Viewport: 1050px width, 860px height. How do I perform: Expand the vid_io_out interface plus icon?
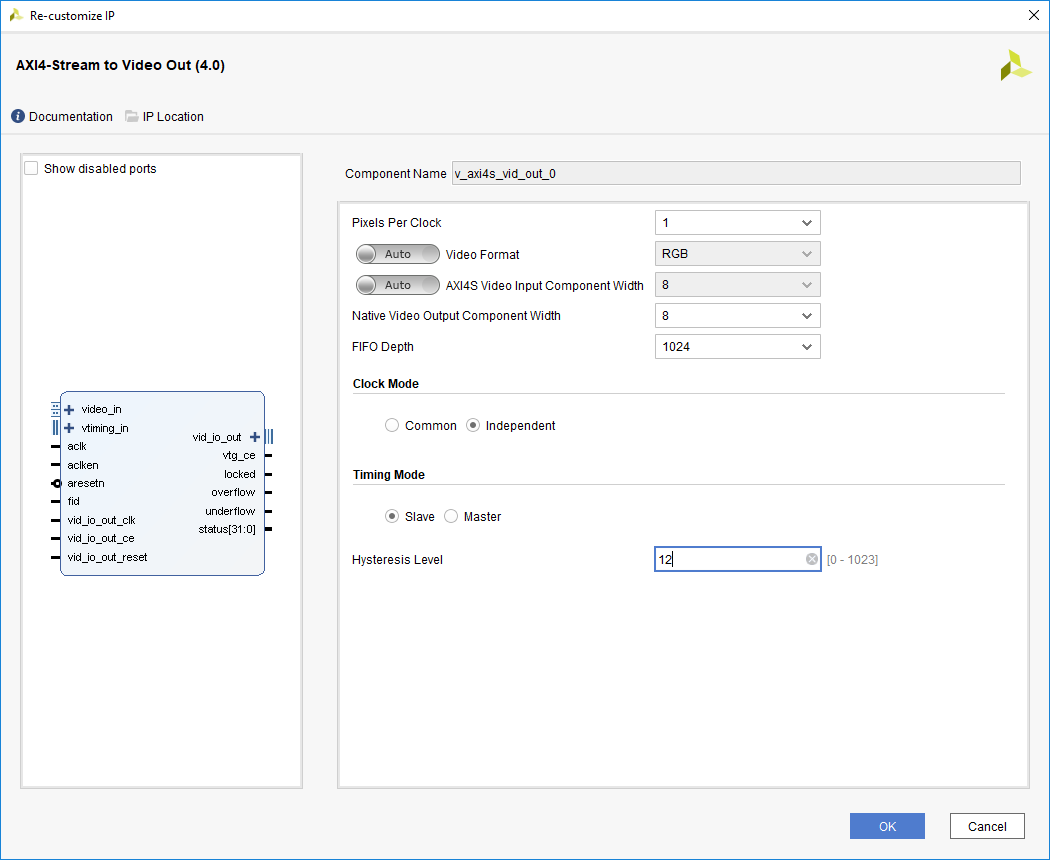254,437
